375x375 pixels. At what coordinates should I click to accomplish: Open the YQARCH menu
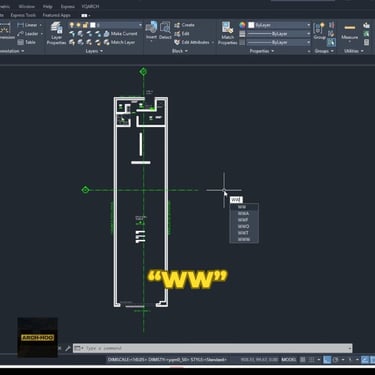(90, 6)
